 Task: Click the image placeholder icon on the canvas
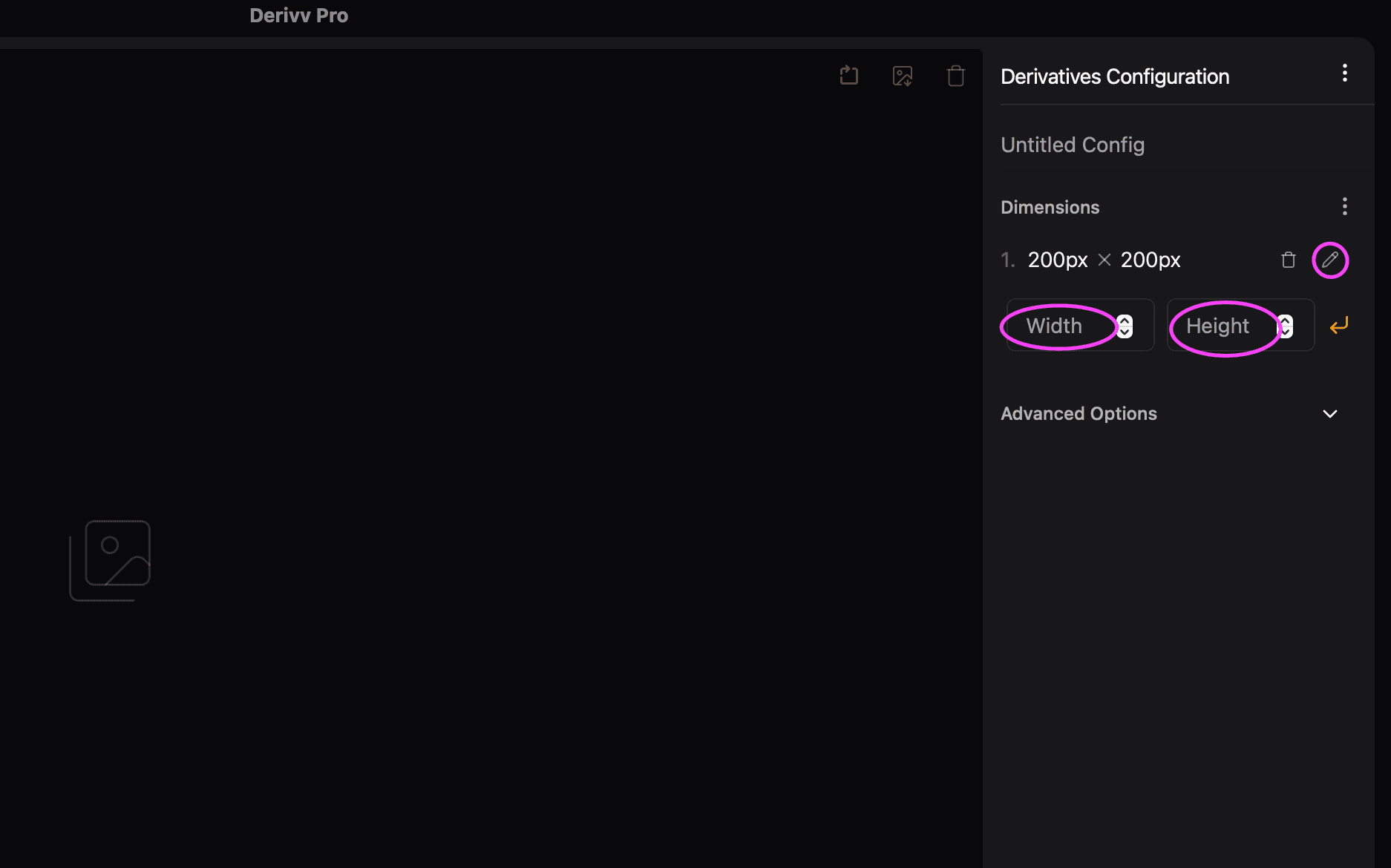pos(110,559)
